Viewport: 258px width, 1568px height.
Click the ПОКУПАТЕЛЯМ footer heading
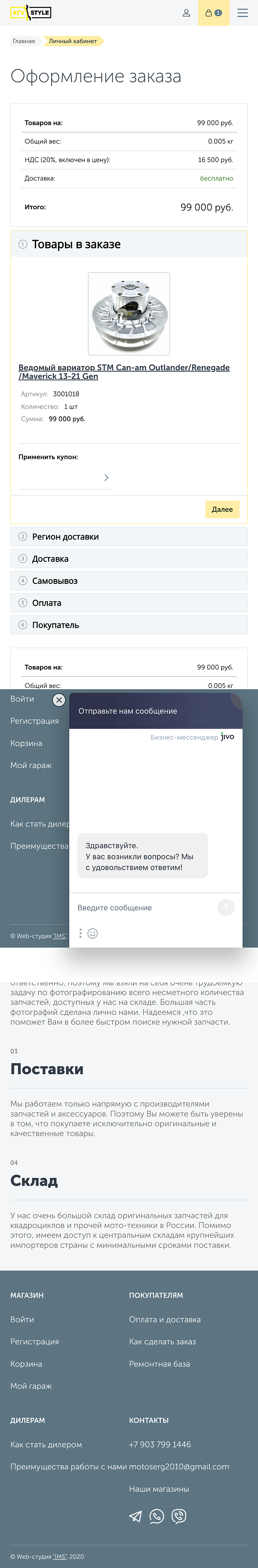[x=156, y=1295]
